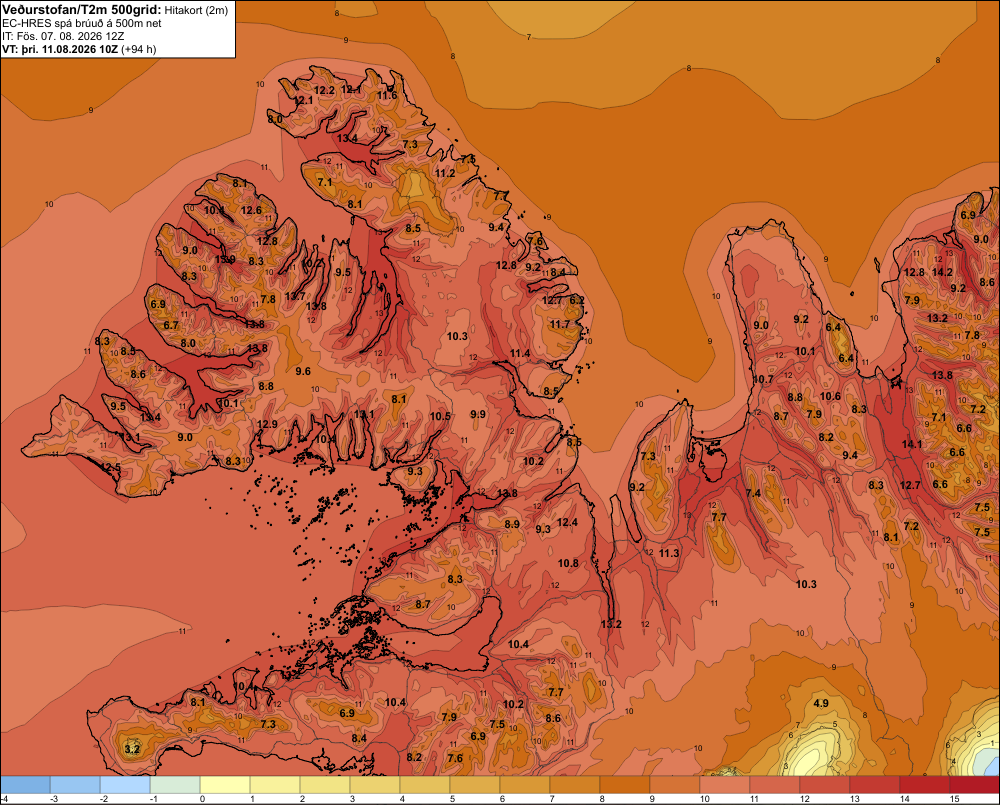Click the temperature value 10.5
Screen dimensions: 1000x805
(x=440, y=416)
